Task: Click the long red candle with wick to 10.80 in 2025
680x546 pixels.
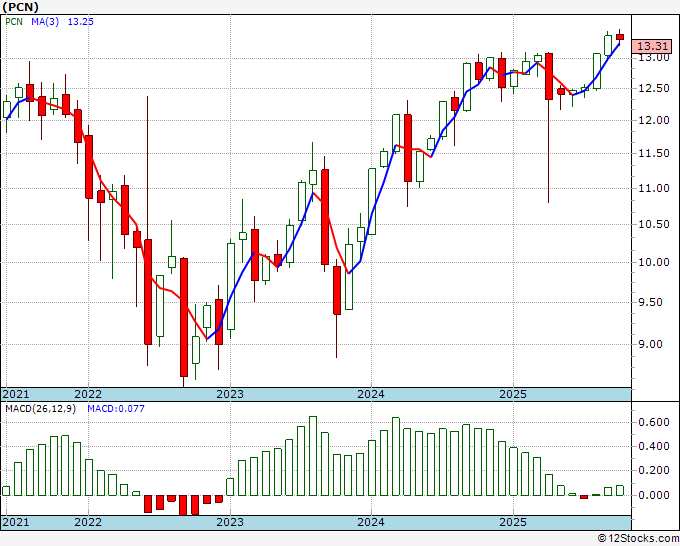Action: 549,76
